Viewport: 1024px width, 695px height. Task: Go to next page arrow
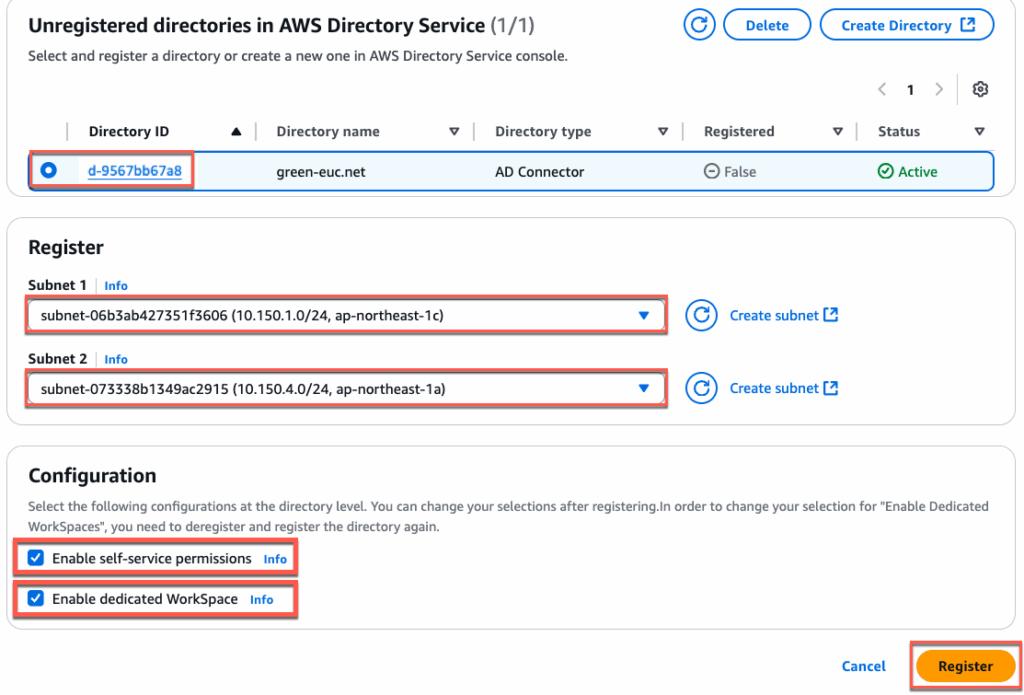point(939,90)
